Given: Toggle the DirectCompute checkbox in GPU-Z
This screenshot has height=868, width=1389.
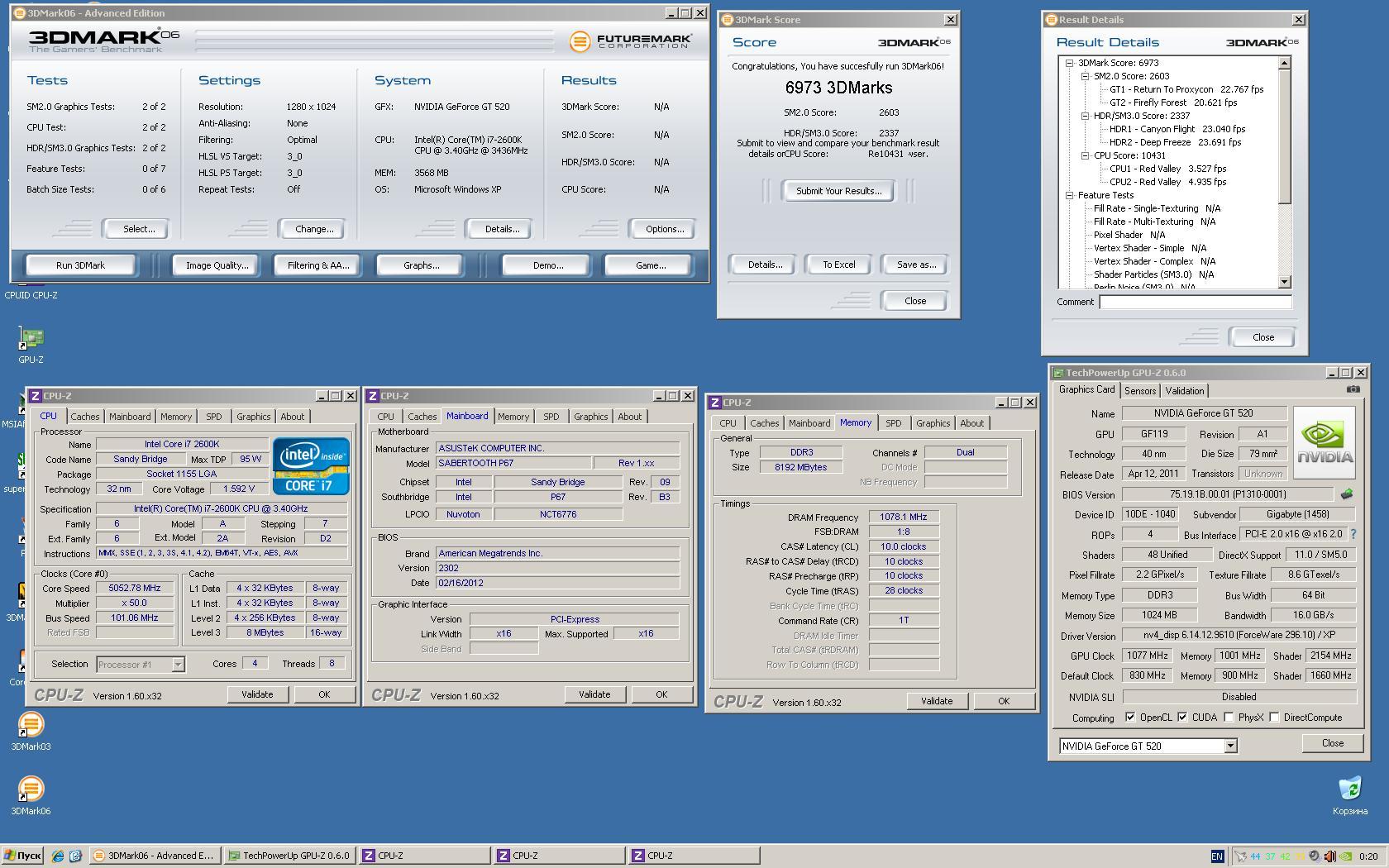Looking at the screenshot, I should (1274, 718).
